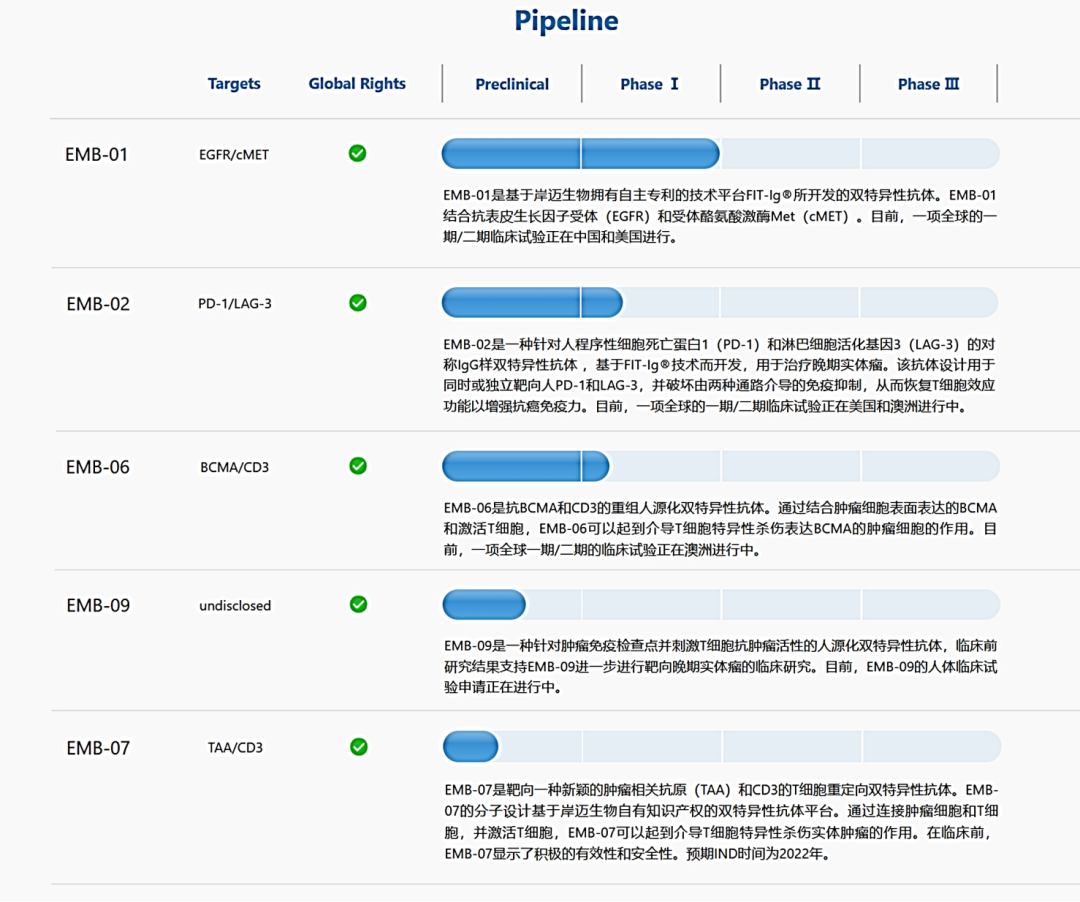Click the EMB-06 progress bar

[721, 466]
